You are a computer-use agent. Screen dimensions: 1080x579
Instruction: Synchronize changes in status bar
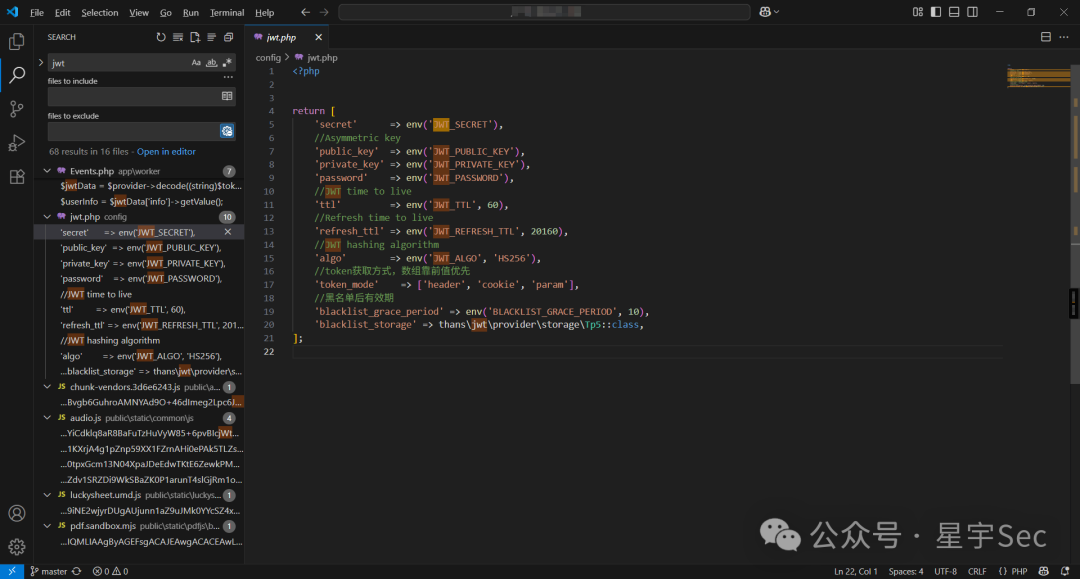coord(76,571)
